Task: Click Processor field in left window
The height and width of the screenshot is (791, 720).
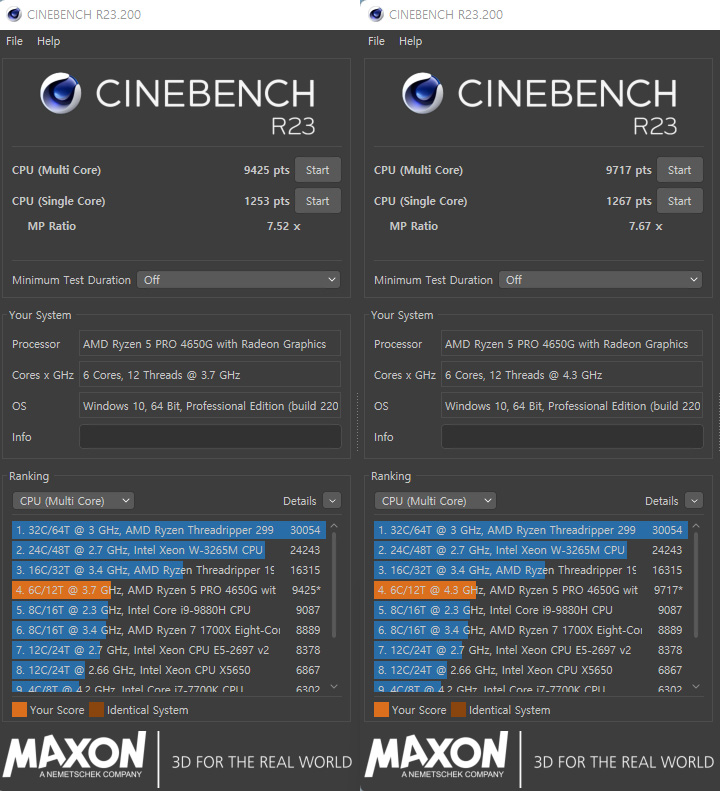Action: 210,344
